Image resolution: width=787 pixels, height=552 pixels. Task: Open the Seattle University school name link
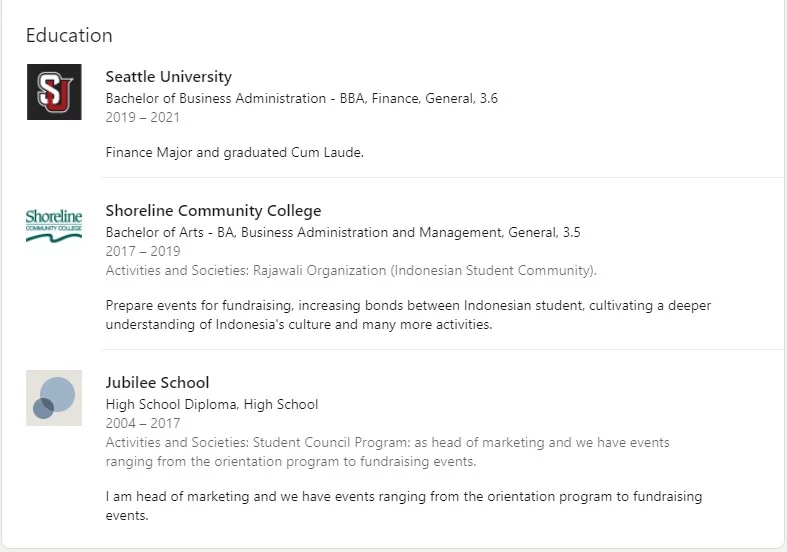(x=169, y=77)
